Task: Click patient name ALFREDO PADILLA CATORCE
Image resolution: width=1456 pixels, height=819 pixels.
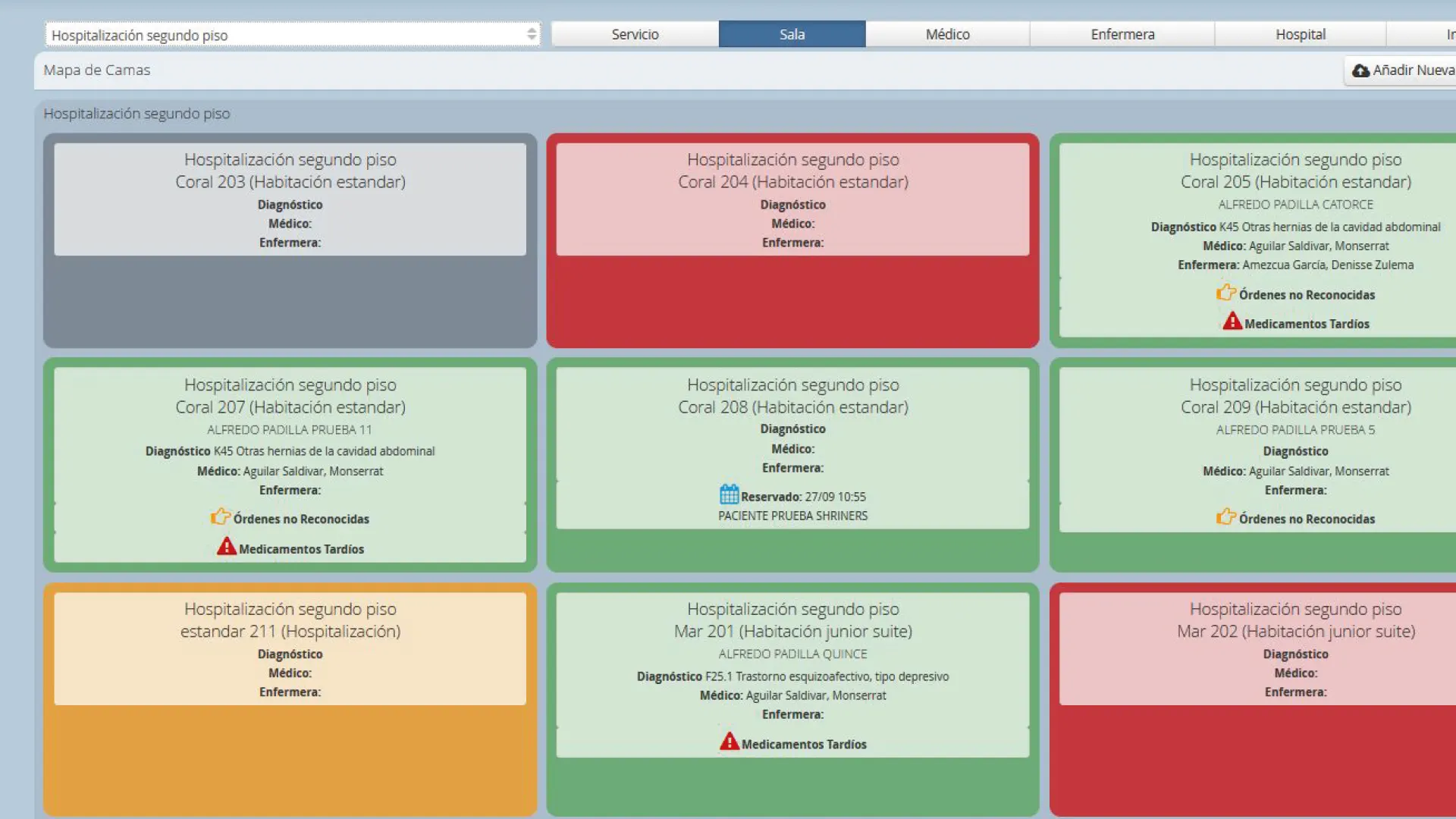Action: point(1295,205)
